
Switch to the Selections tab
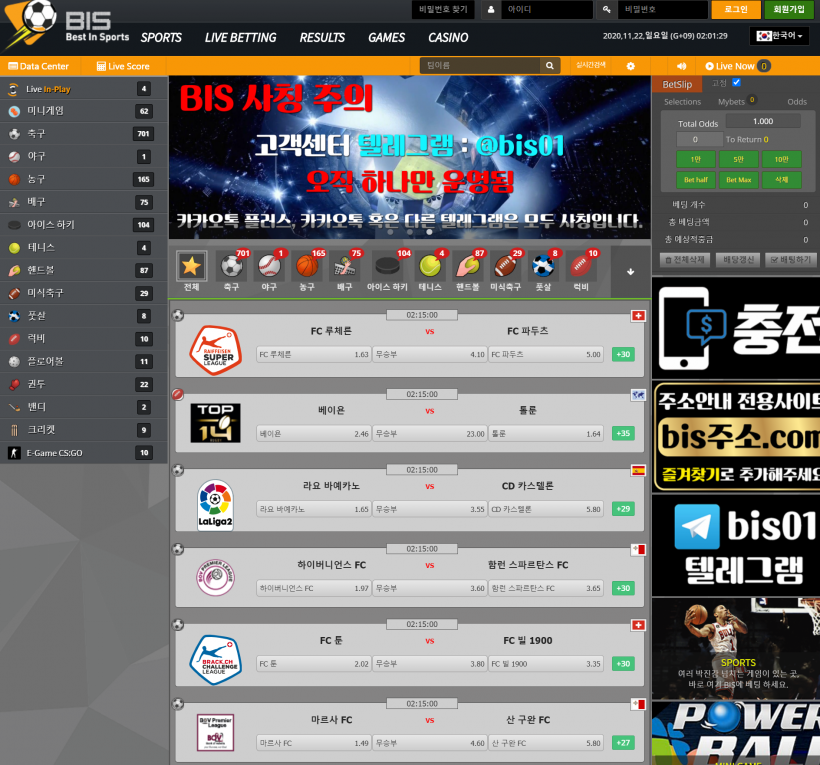click(x=682, y=102)
